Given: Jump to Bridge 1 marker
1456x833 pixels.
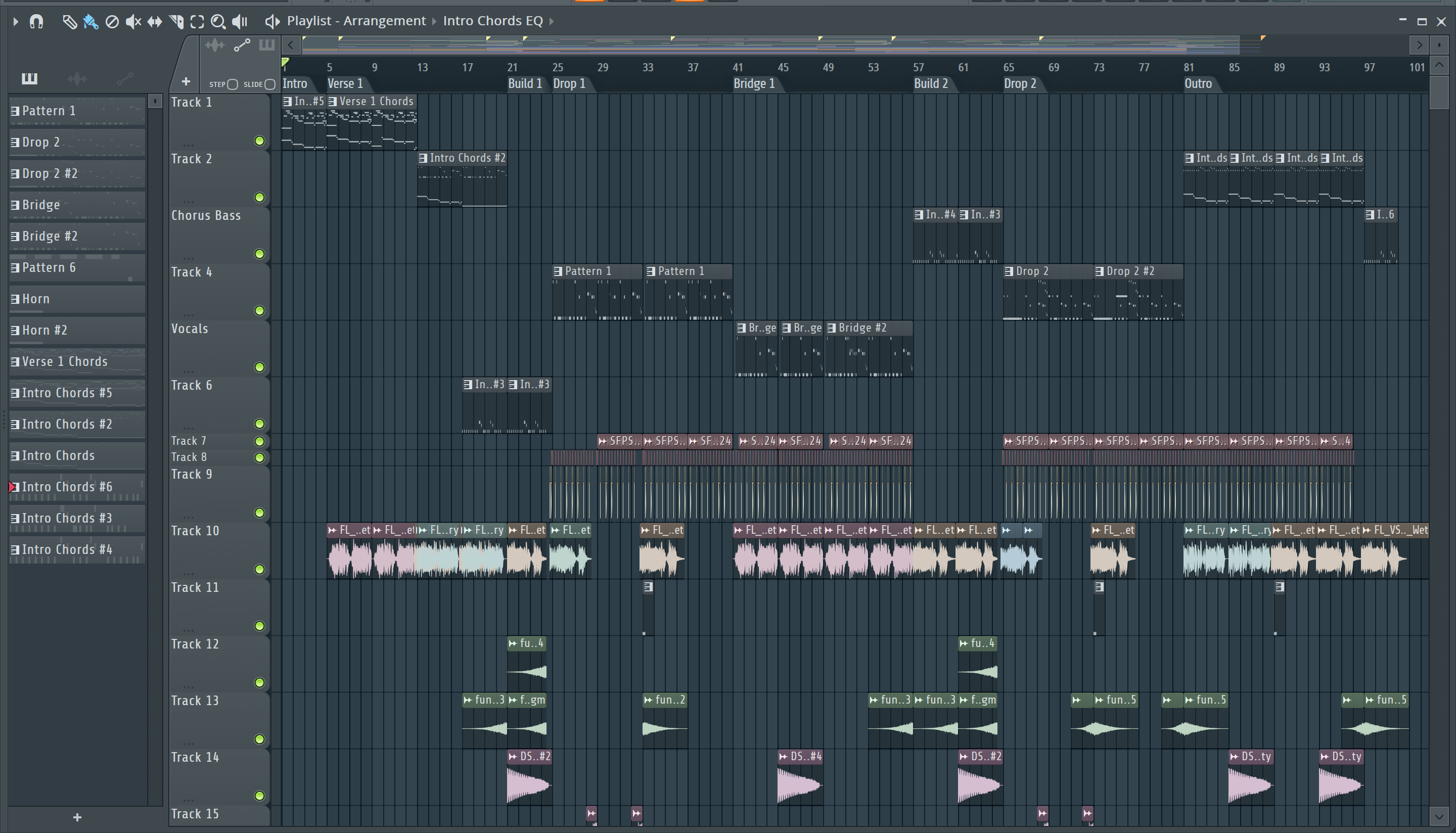Looking at the screenshot, I should coord(754,84).
